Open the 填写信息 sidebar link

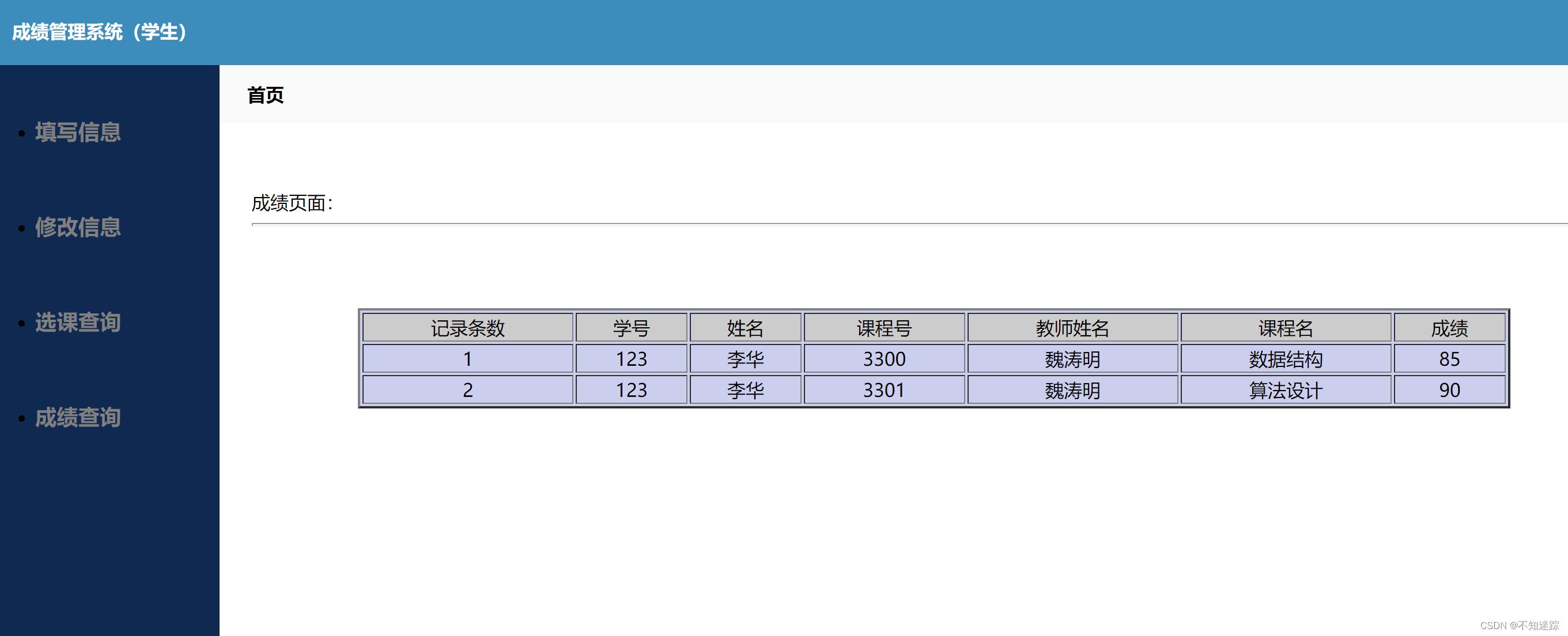[x=77, y=132]
